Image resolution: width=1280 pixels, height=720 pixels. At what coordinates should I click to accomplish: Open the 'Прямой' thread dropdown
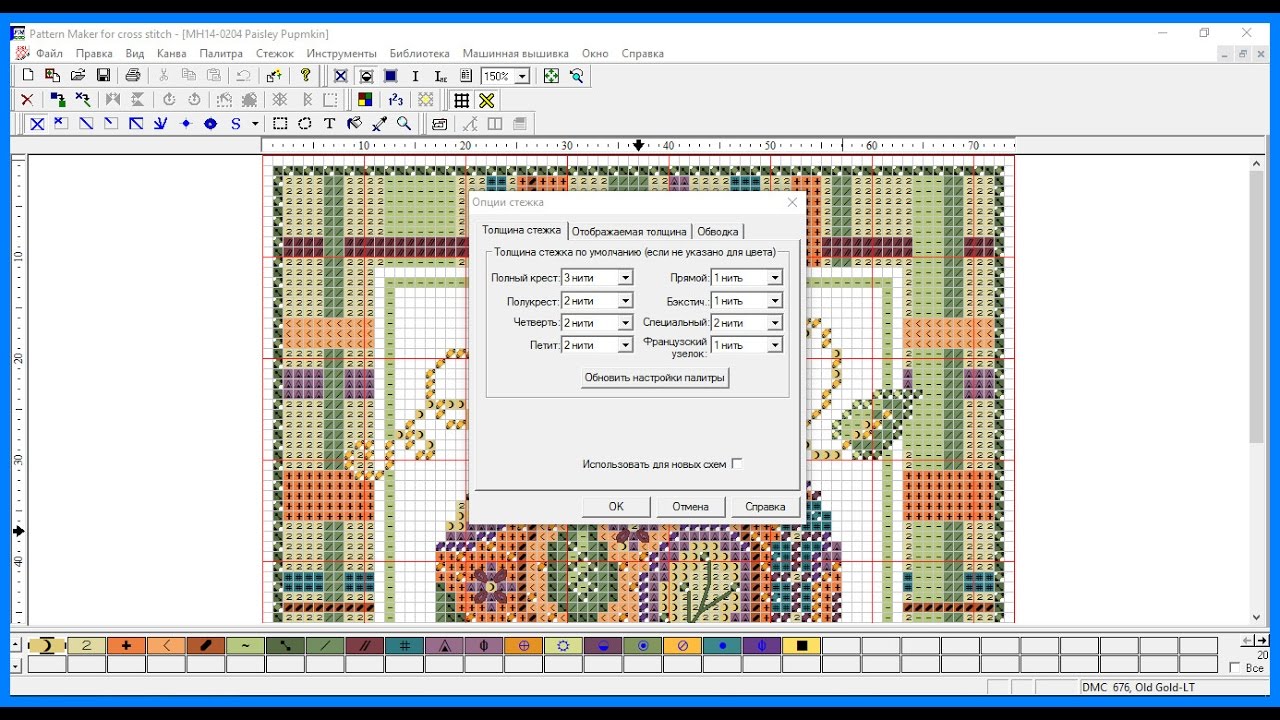tap(775, 278)
